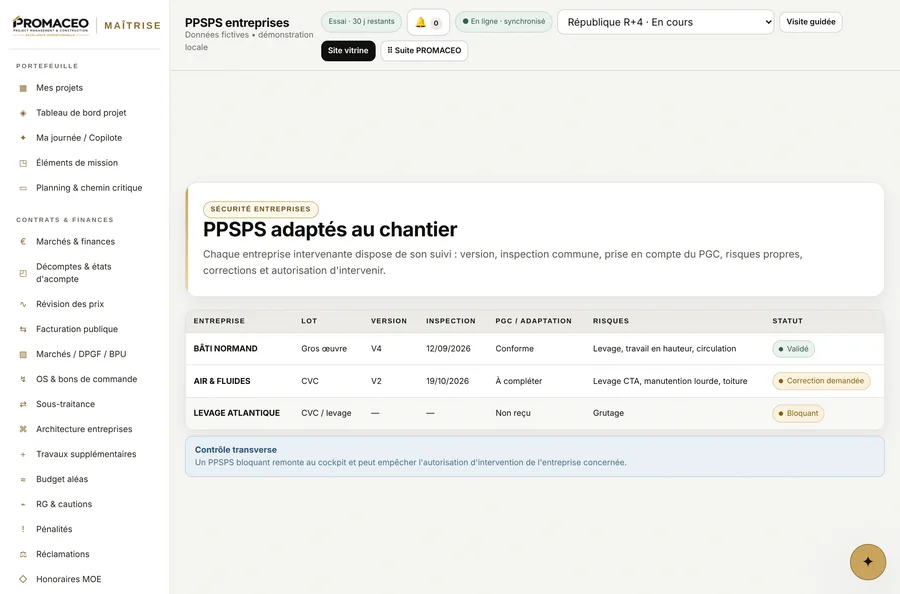
Task: Start the Visite guidée
Action: point(810,22)
